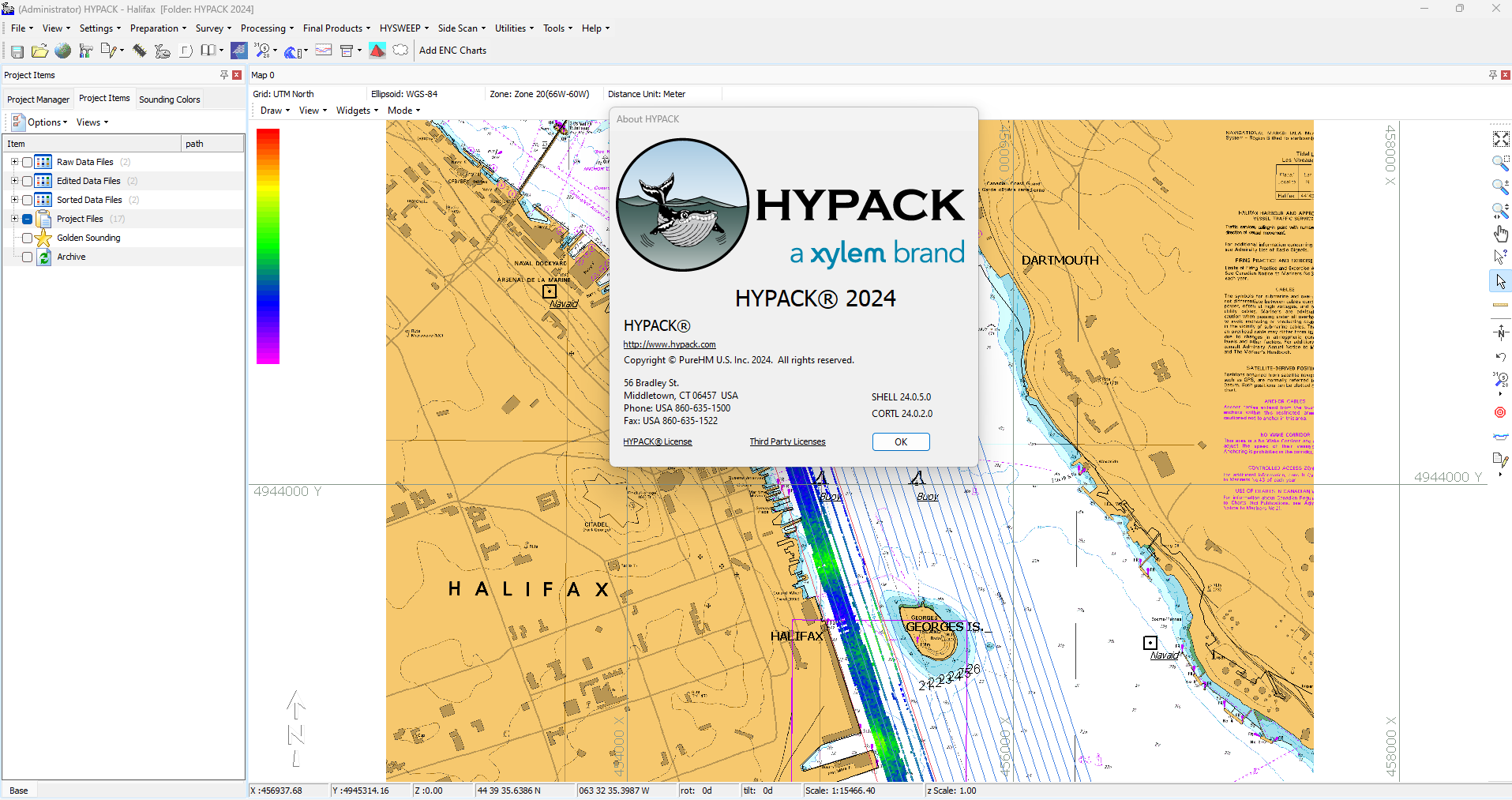Click the profile graph chart icon
The image size is (1512, 800).
324,51
